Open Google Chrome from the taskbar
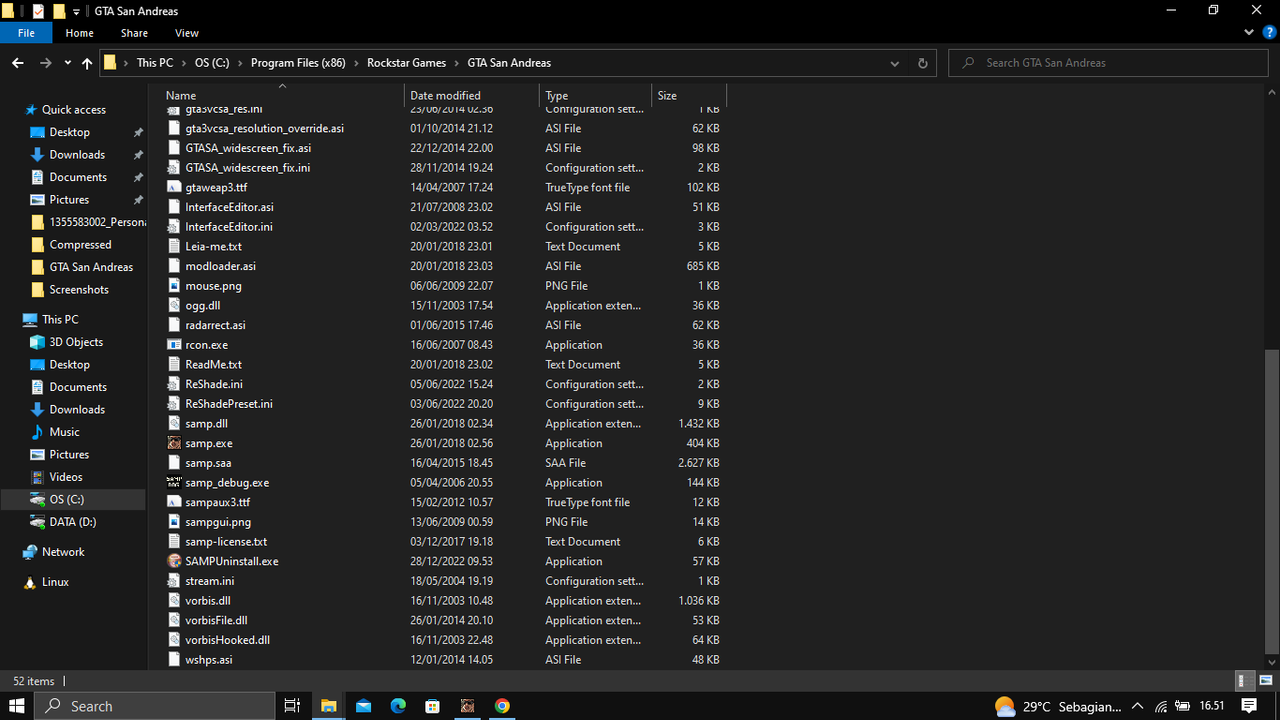This screenshot has width=1280, height=720. tap(502, 706)
